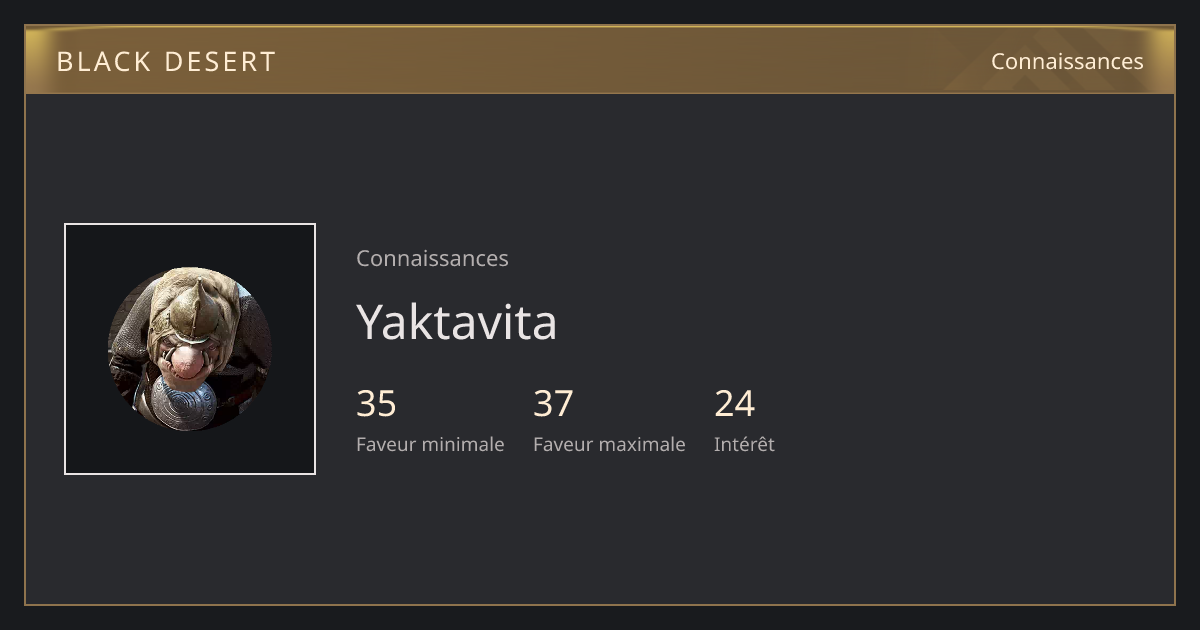Open the Connaissances link in the header

coord(1067,61)
